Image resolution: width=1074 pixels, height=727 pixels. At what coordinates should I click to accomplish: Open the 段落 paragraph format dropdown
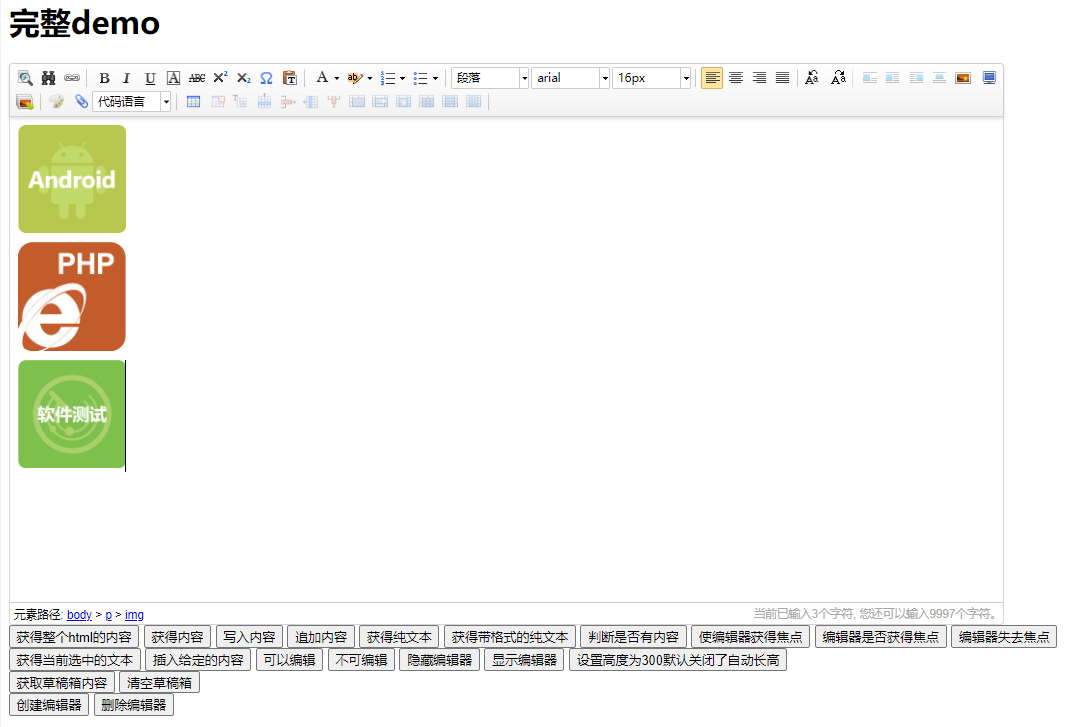tap(490, 78)
